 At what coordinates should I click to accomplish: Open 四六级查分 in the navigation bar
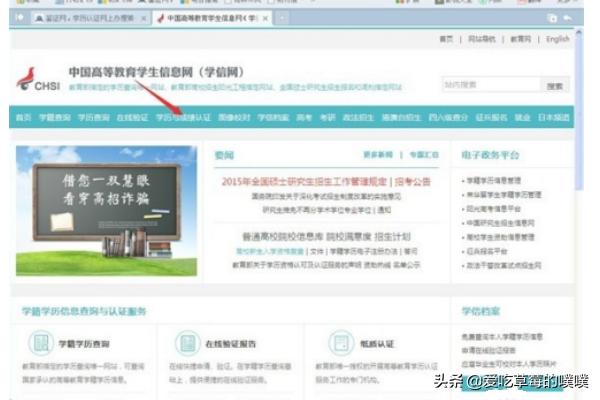point(448,117)
